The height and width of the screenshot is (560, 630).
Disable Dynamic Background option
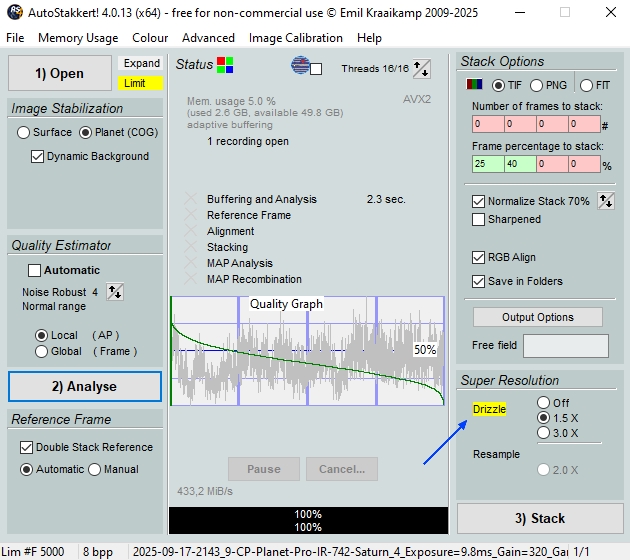pos(38,156)
